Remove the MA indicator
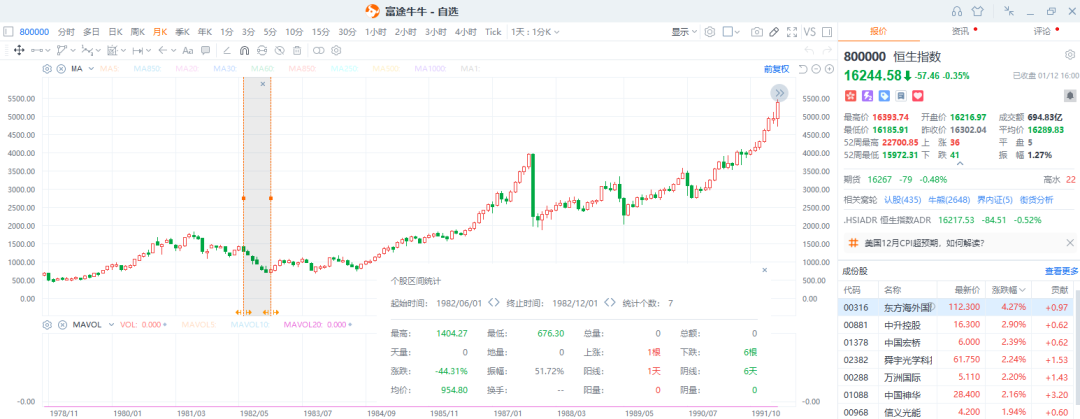Image resolution: width=1080 pixels, height=419 pixels. (61, 69)
